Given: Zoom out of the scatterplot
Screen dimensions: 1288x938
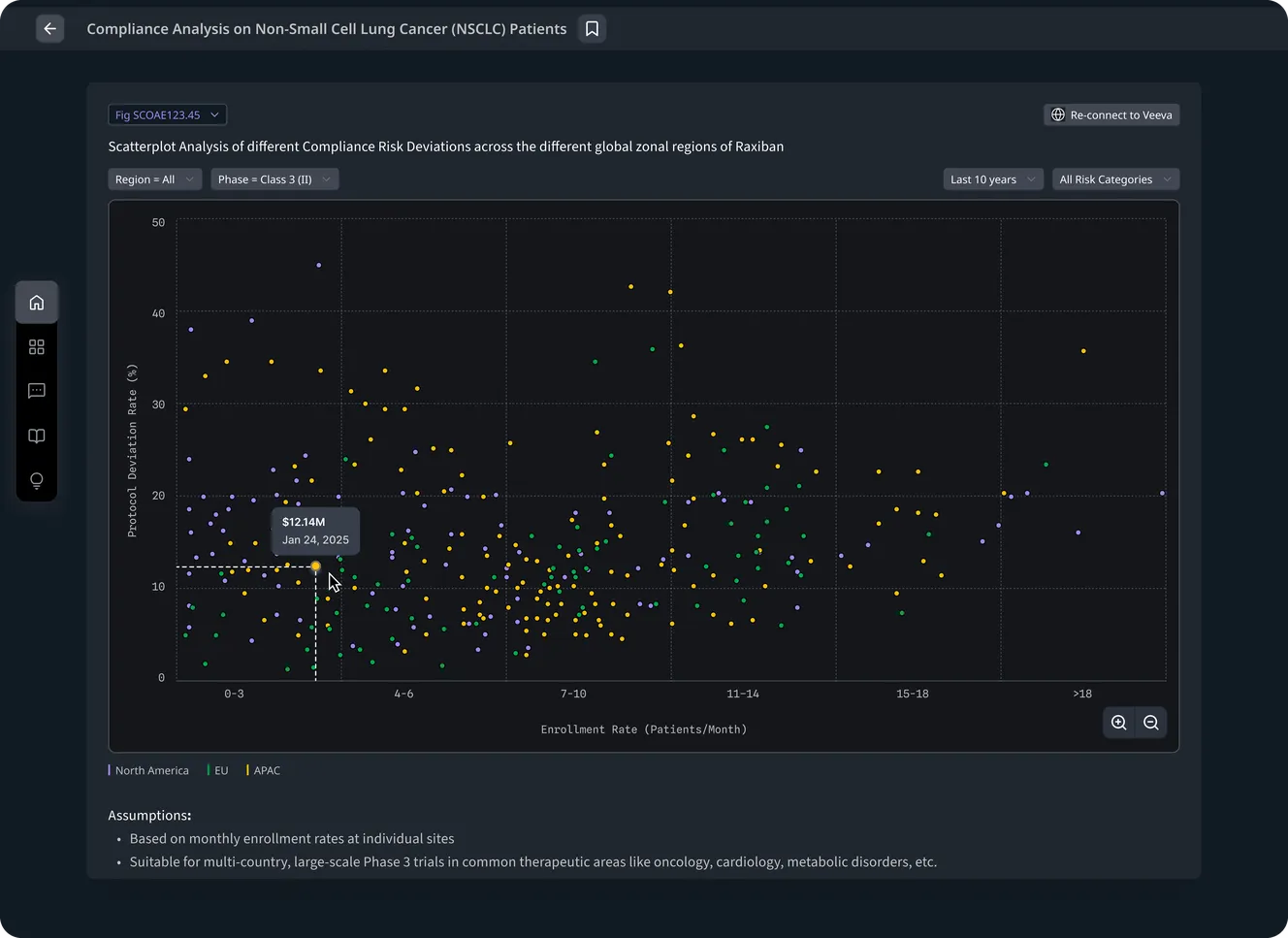Looking at the screenshot, I should coord(1151,723).
